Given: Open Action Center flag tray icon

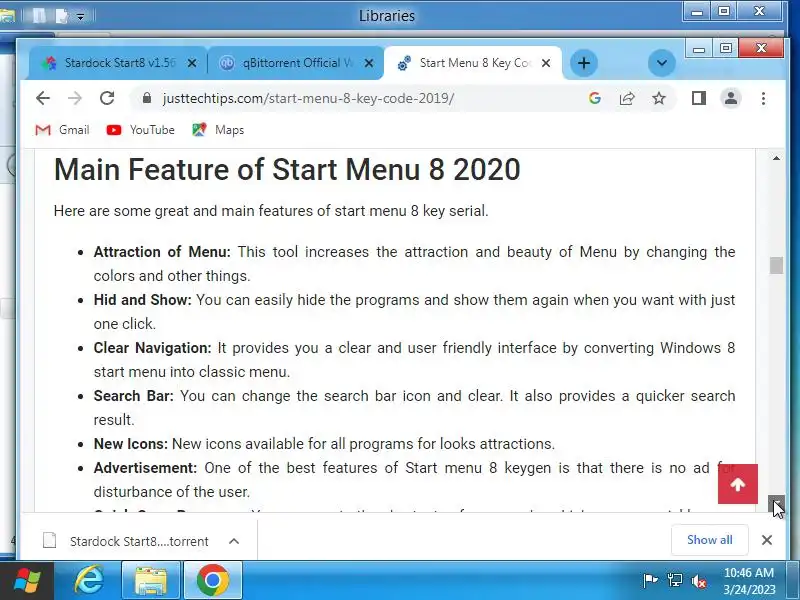Looking at the screenshot, I should coord(650,581).
